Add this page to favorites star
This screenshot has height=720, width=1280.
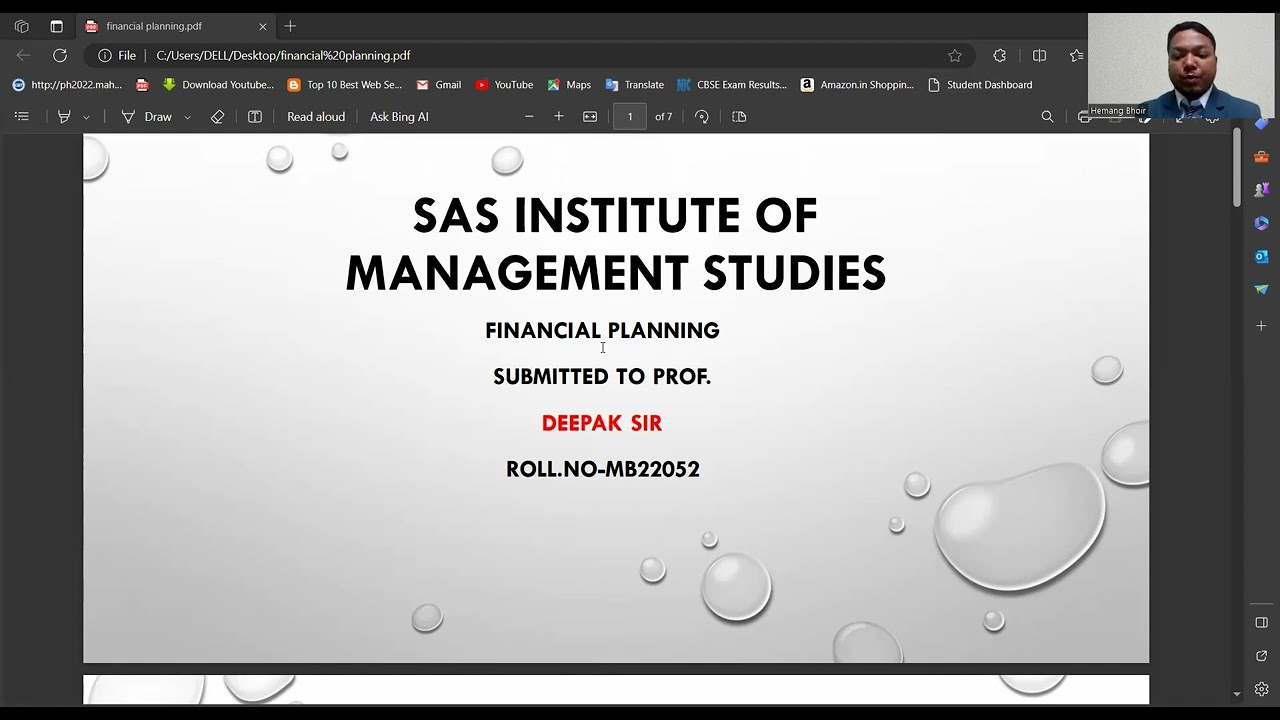click(955, 56)
